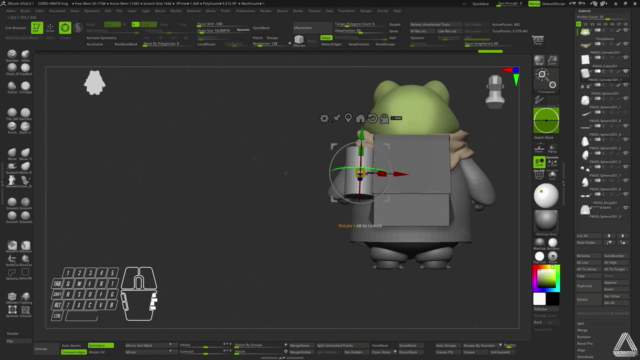This screenshot has height=360, width=640.
Task: Select the Topology brush
Action: (25, 297)
